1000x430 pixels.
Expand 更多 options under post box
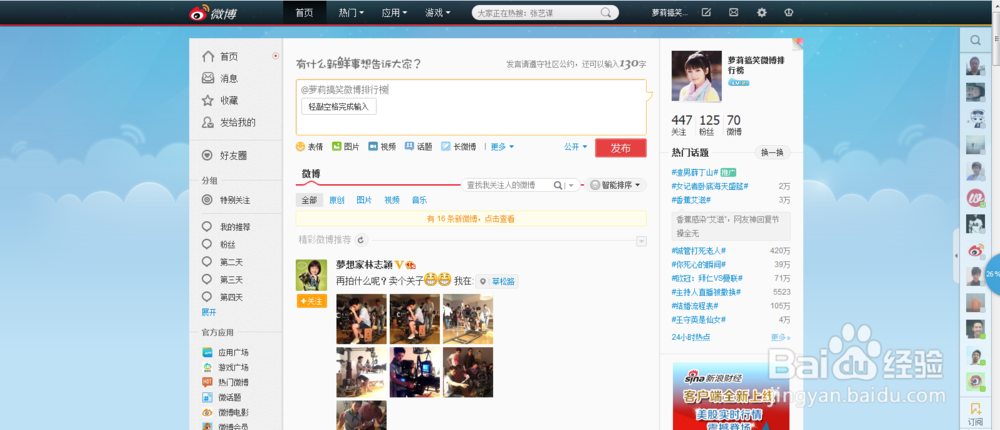[502, 147]
